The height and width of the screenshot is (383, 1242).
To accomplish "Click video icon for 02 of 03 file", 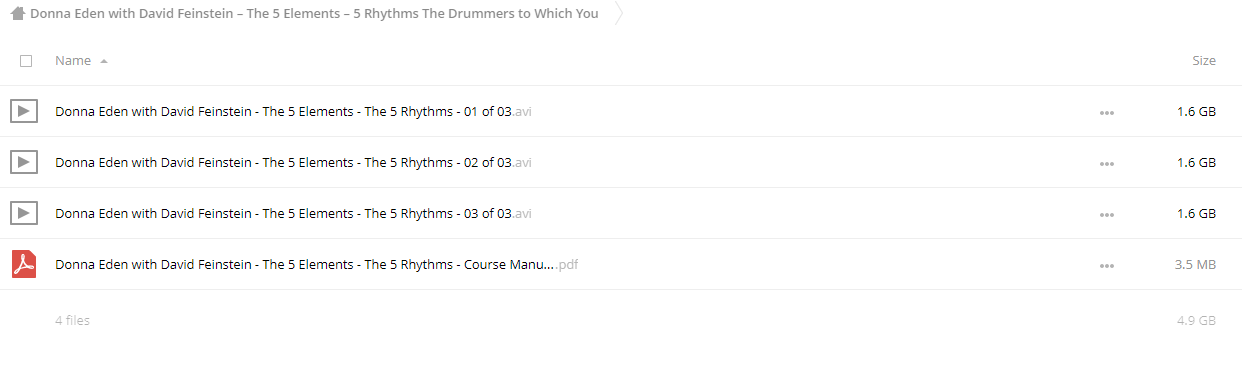I will coord(24,162).
